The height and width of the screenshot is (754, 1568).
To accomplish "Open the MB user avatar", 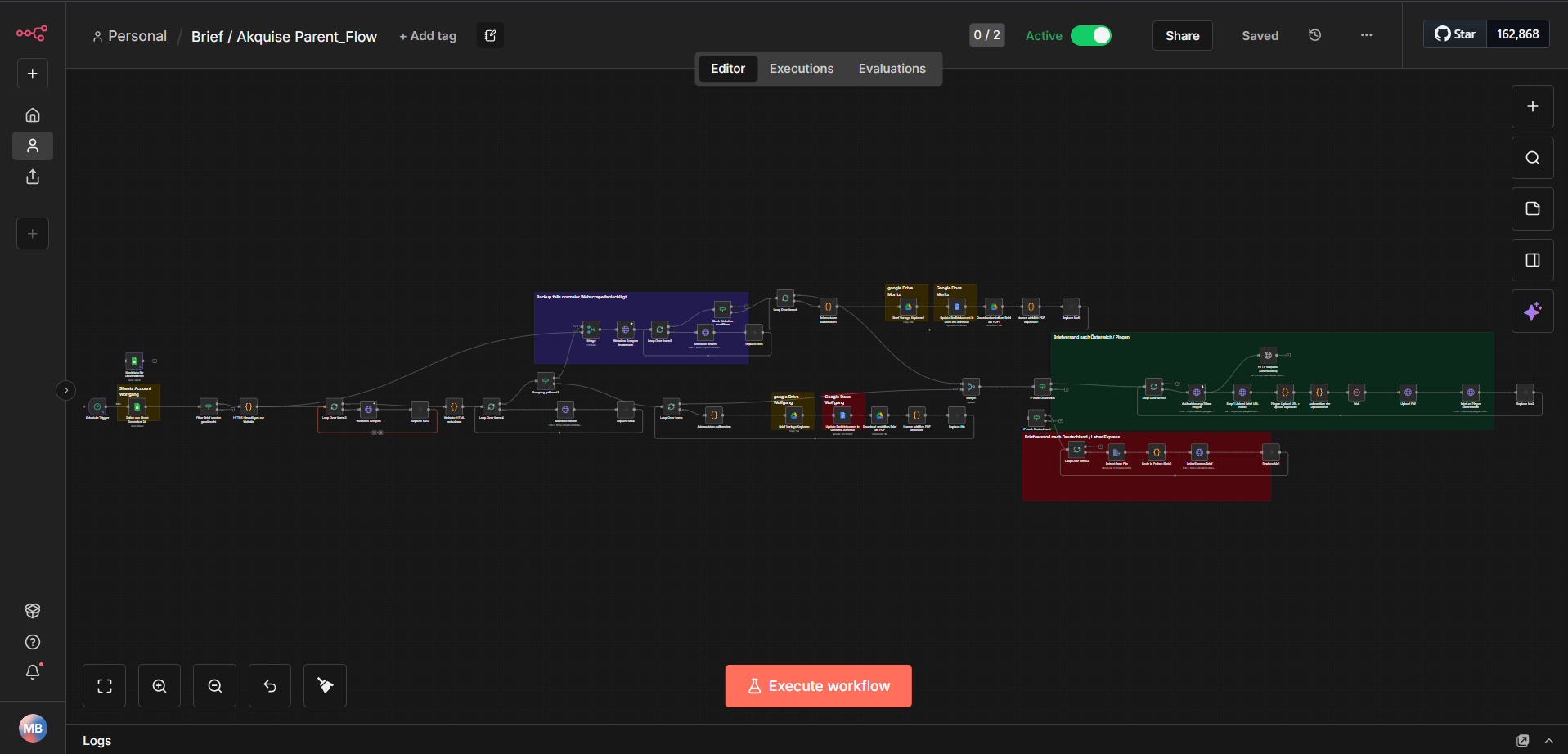I will coord(33,728).
